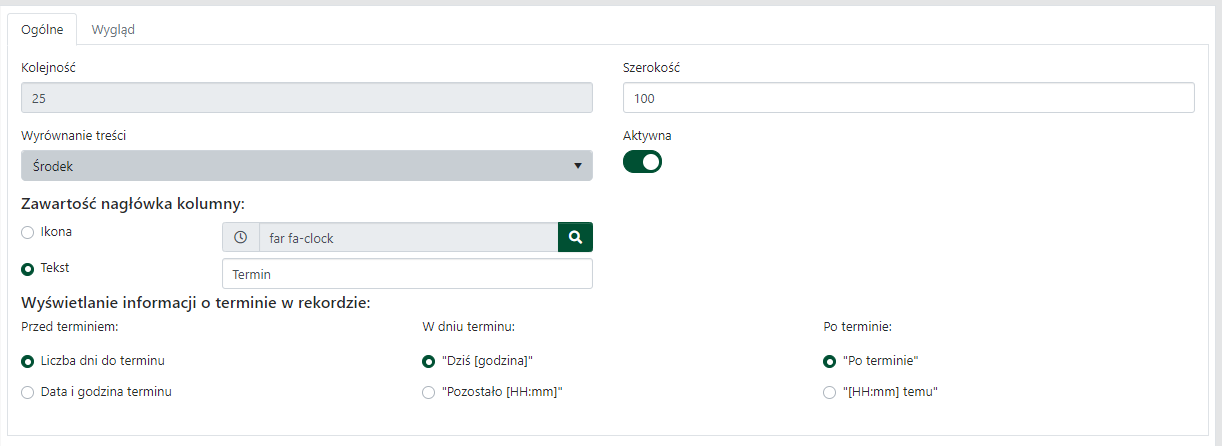Pick the "[HH:mm] temu" radio option

[829, 393]
